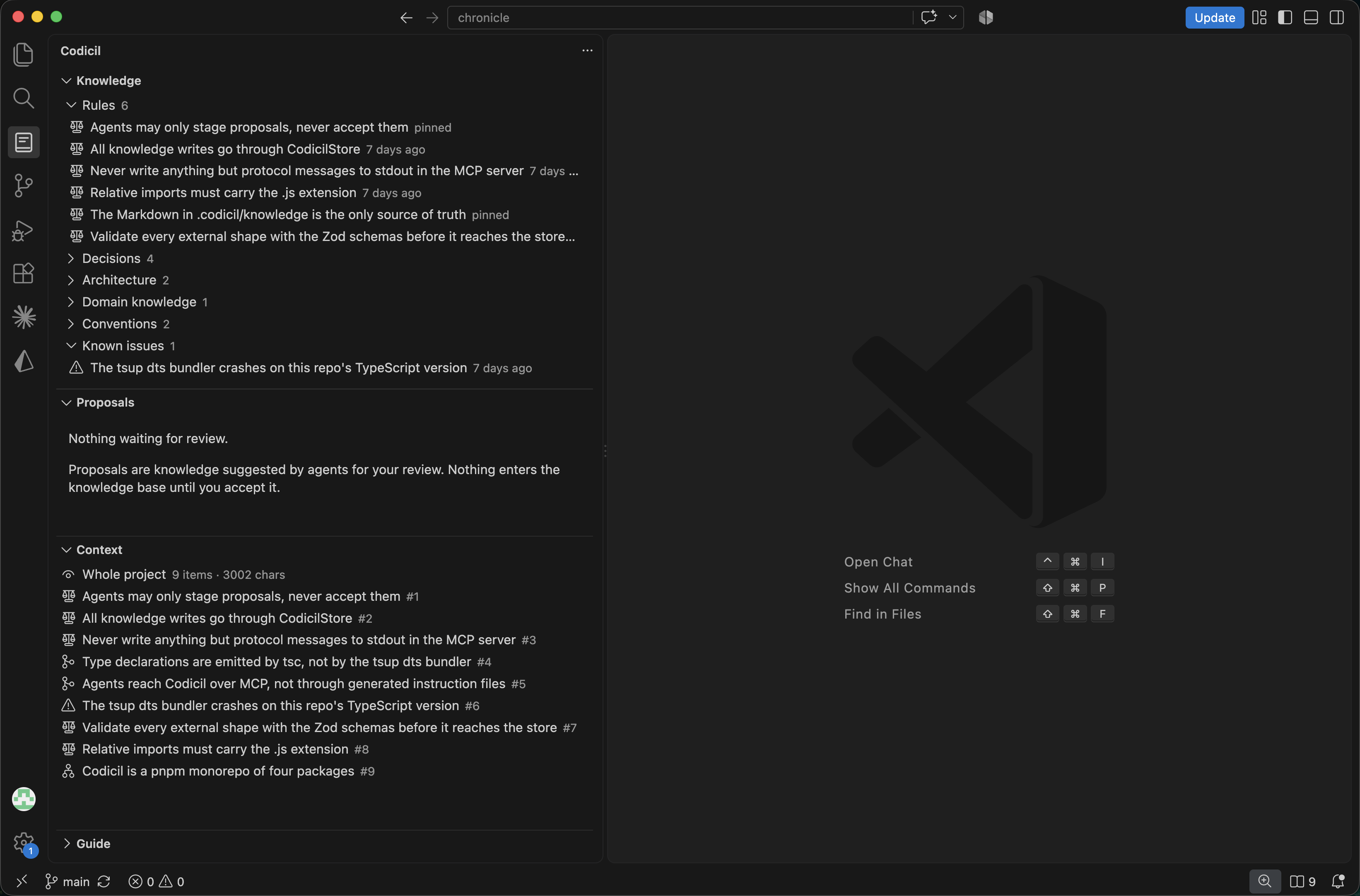Go back with the left arrow
The height and width of the screenshot is (896, 1360).
click(x=406, y=18)
